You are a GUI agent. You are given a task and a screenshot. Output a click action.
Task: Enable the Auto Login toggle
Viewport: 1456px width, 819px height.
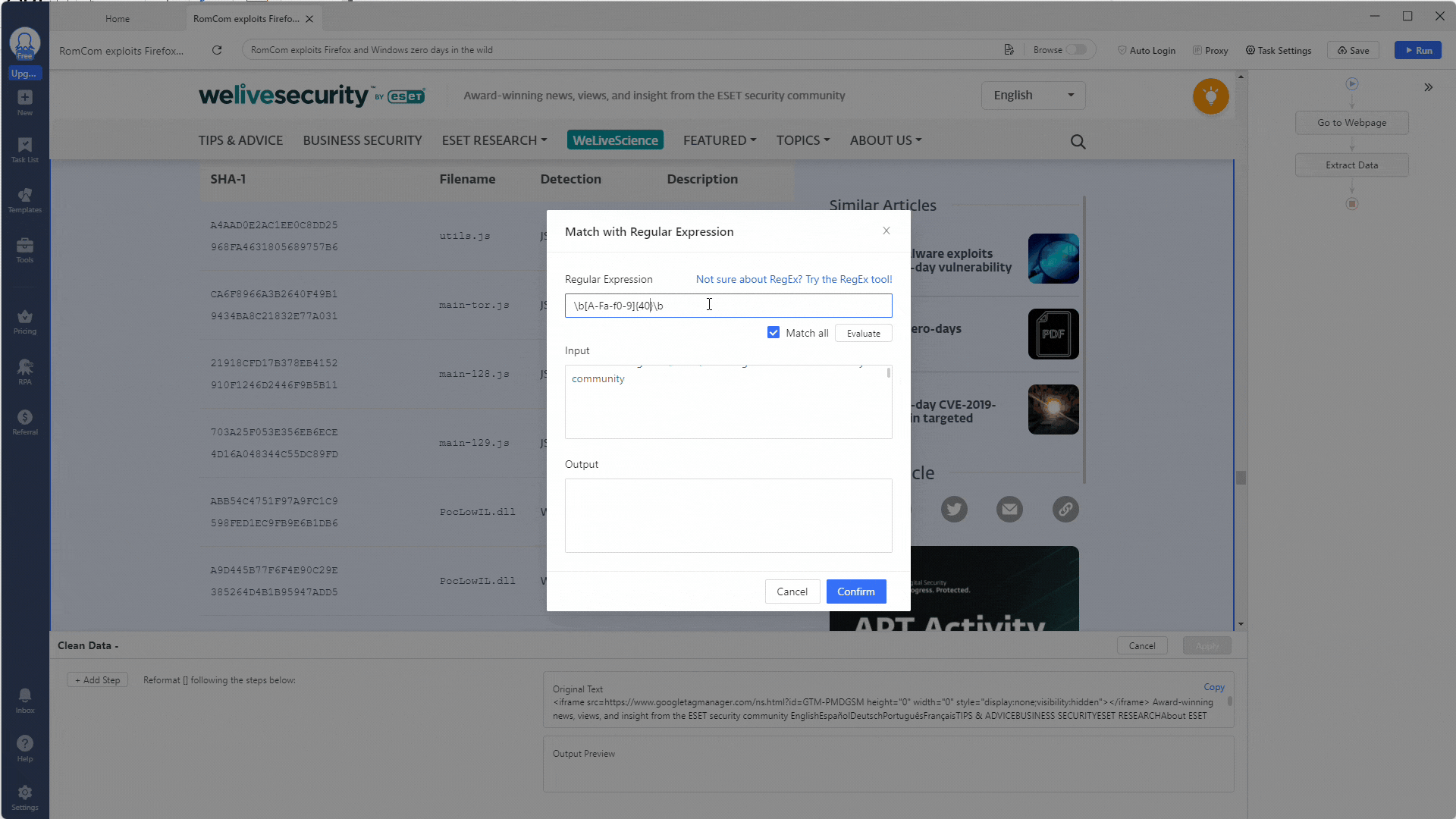[1147, 50]
